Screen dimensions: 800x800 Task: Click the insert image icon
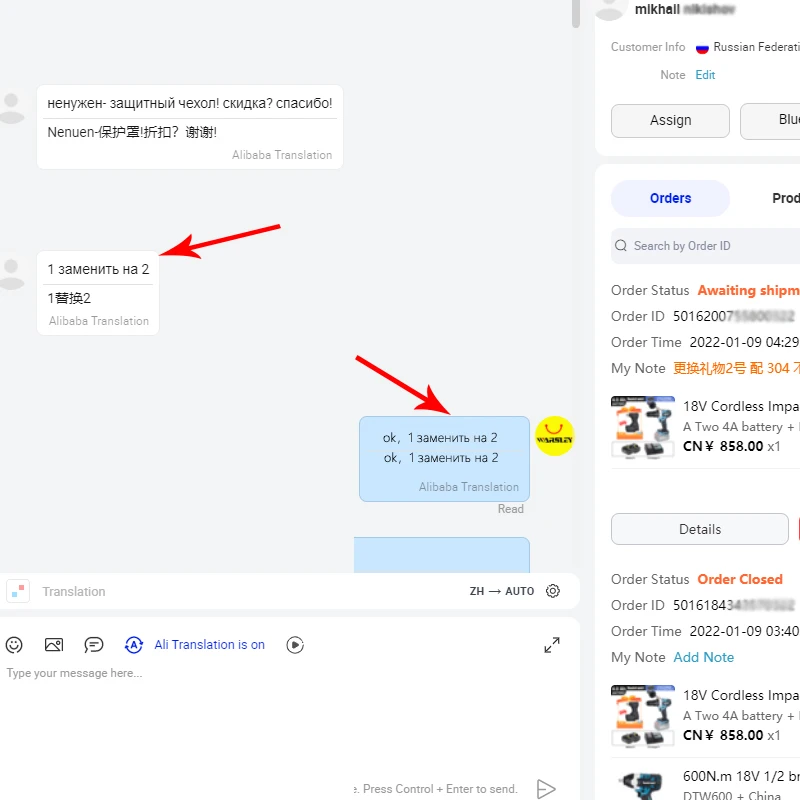click(x=54, y=645)
